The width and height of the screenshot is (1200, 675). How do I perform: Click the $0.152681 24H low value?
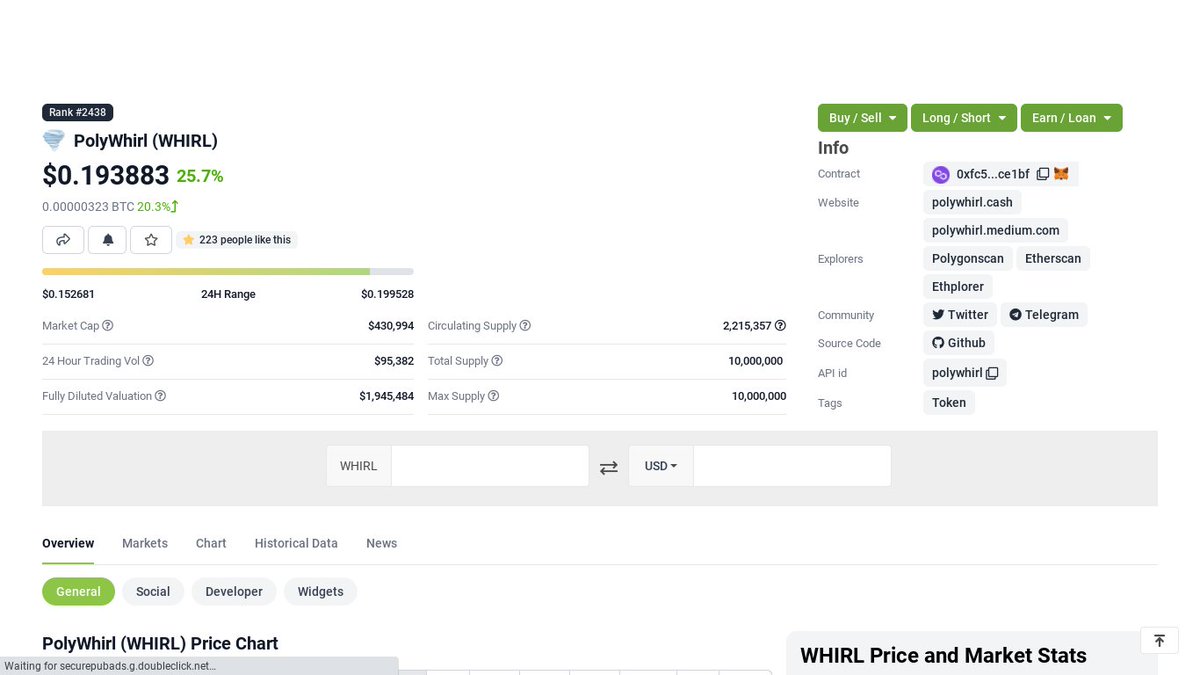click(69, 294)
